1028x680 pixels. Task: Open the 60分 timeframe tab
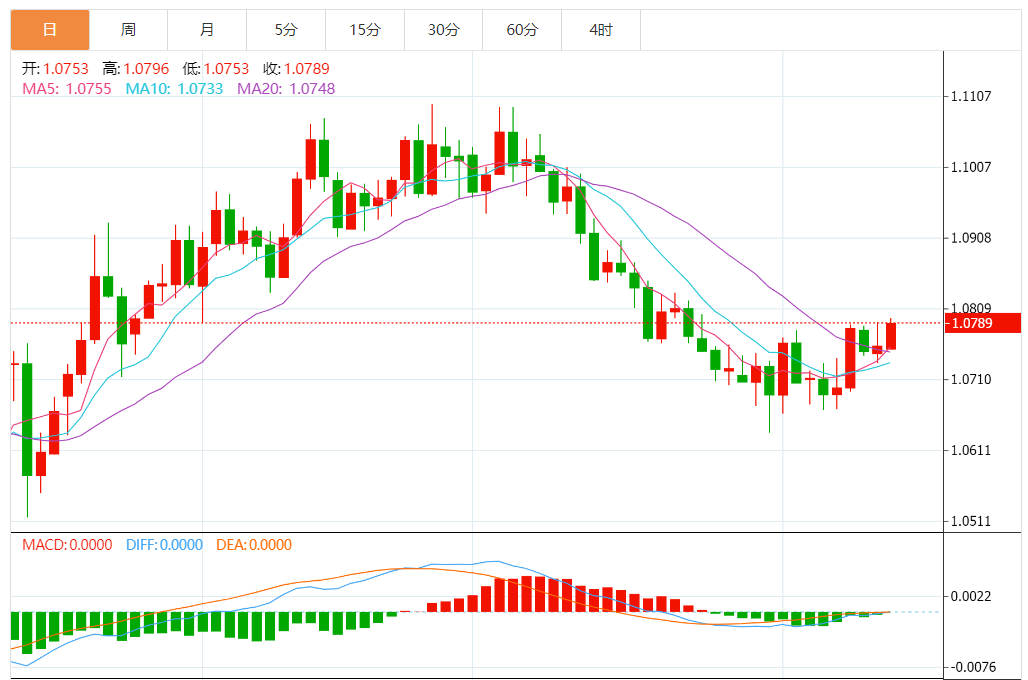click(523, 30)
